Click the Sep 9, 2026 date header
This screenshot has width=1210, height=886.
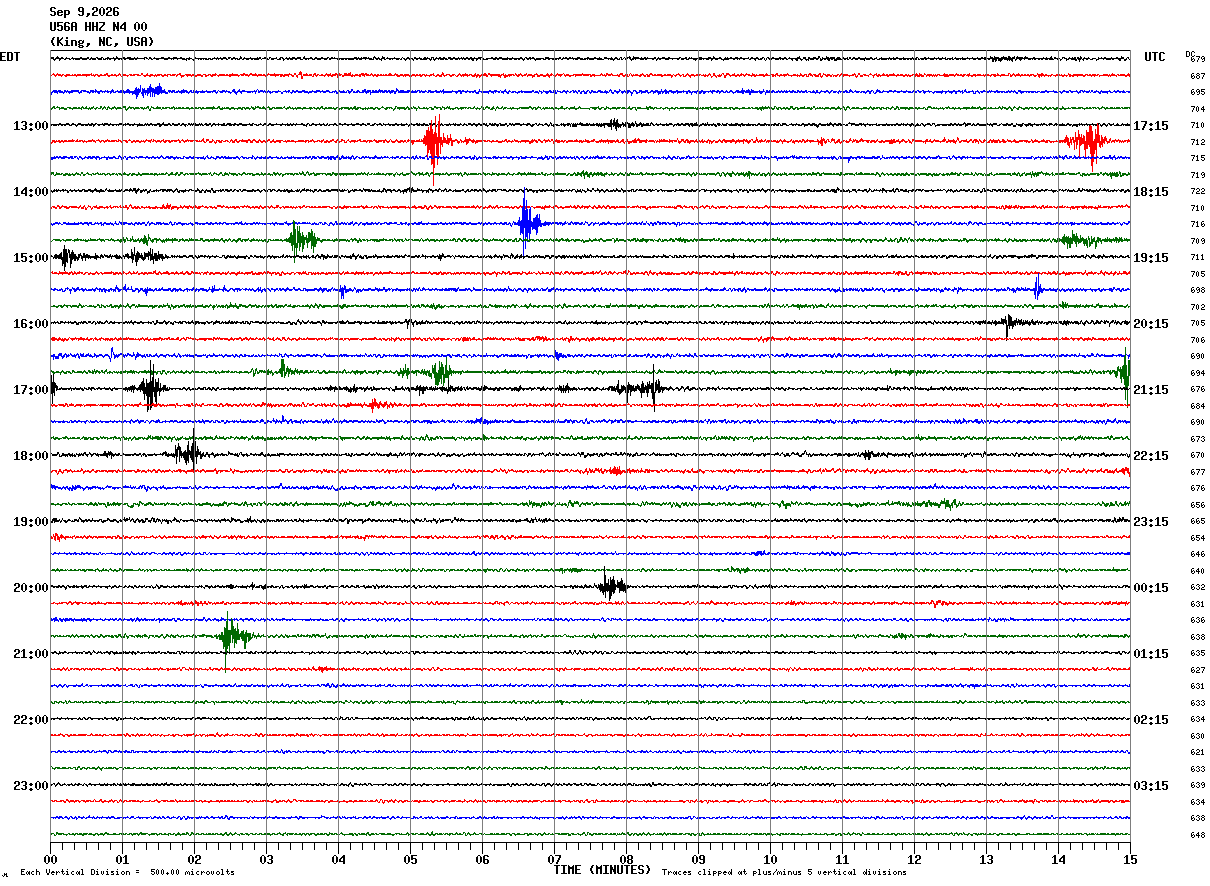[x=84, y=12]
